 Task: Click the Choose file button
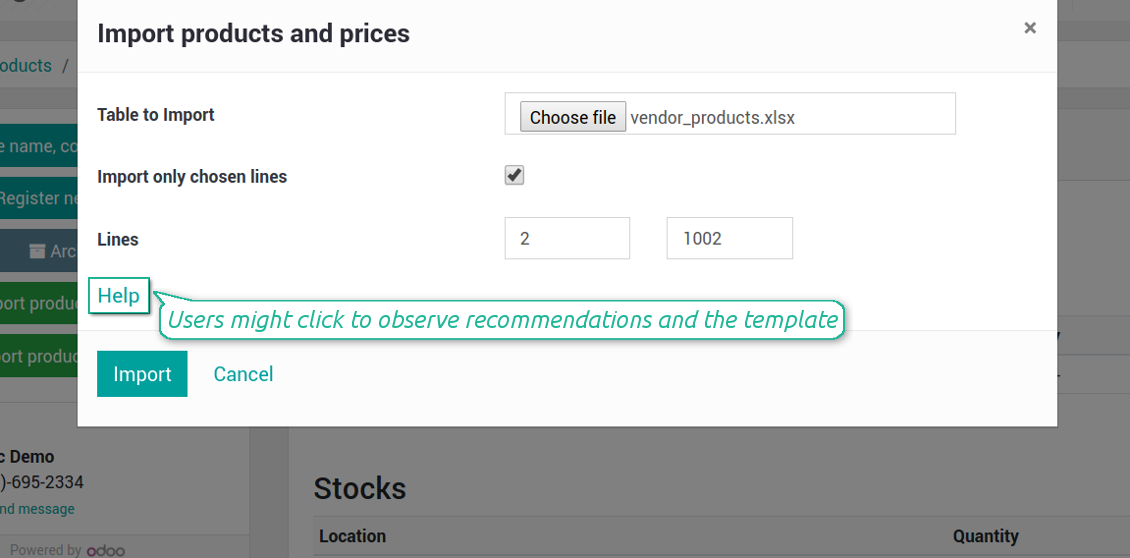(573, 117)
